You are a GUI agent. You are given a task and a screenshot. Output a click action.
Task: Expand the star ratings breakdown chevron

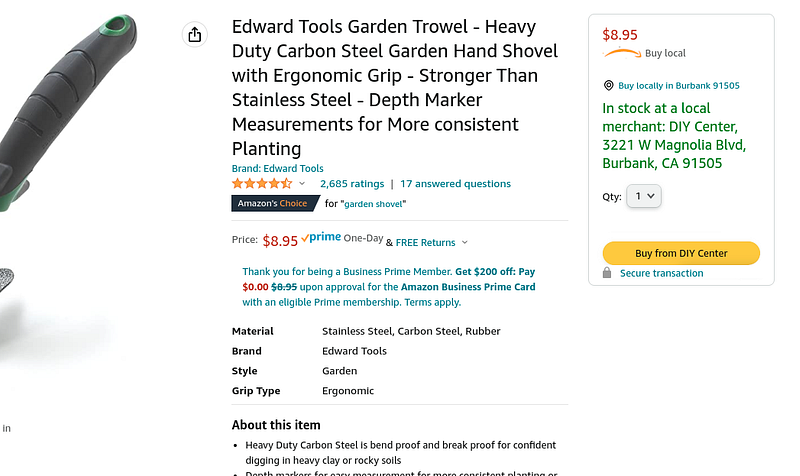pyautogui.click(x=303, y=184)
